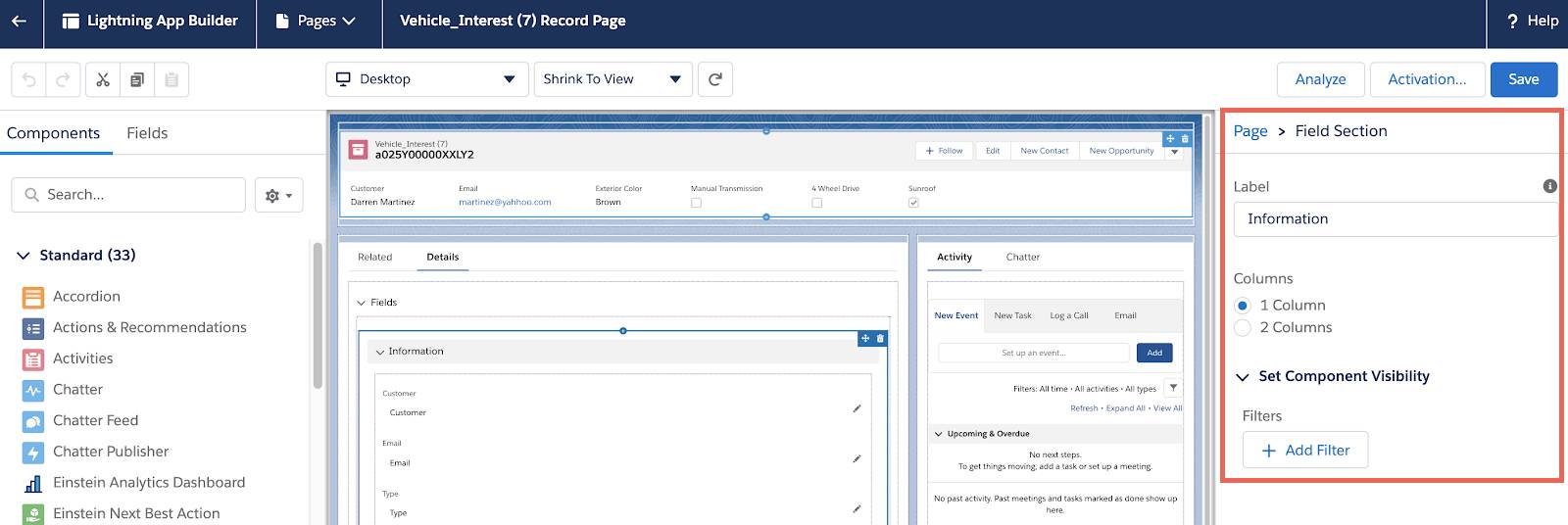
Task: Select Einstein Next Best Action icon
Action: [33, 513]
